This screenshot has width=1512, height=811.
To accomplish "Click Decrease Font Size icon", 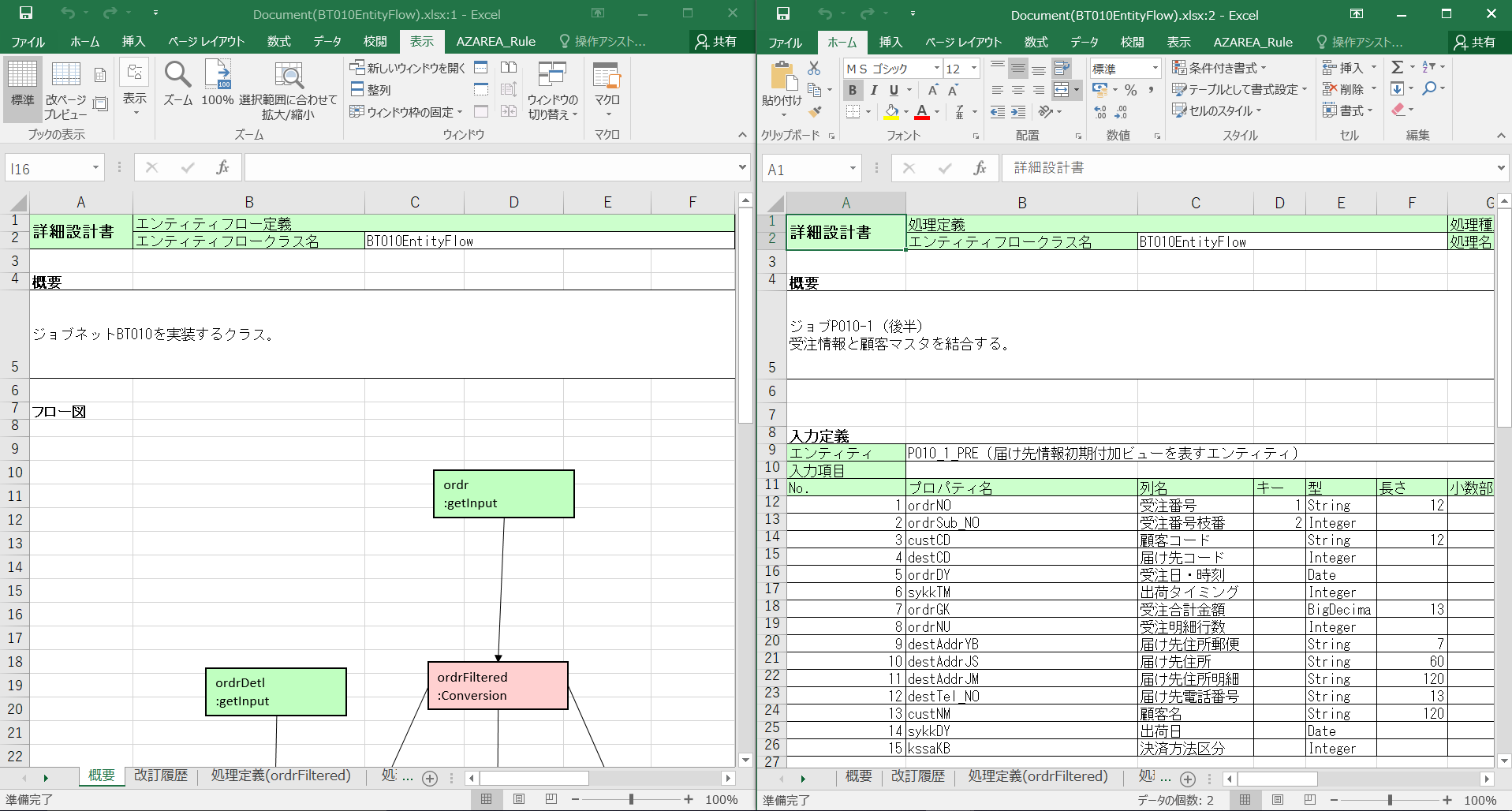I will (x=954, y=90).
